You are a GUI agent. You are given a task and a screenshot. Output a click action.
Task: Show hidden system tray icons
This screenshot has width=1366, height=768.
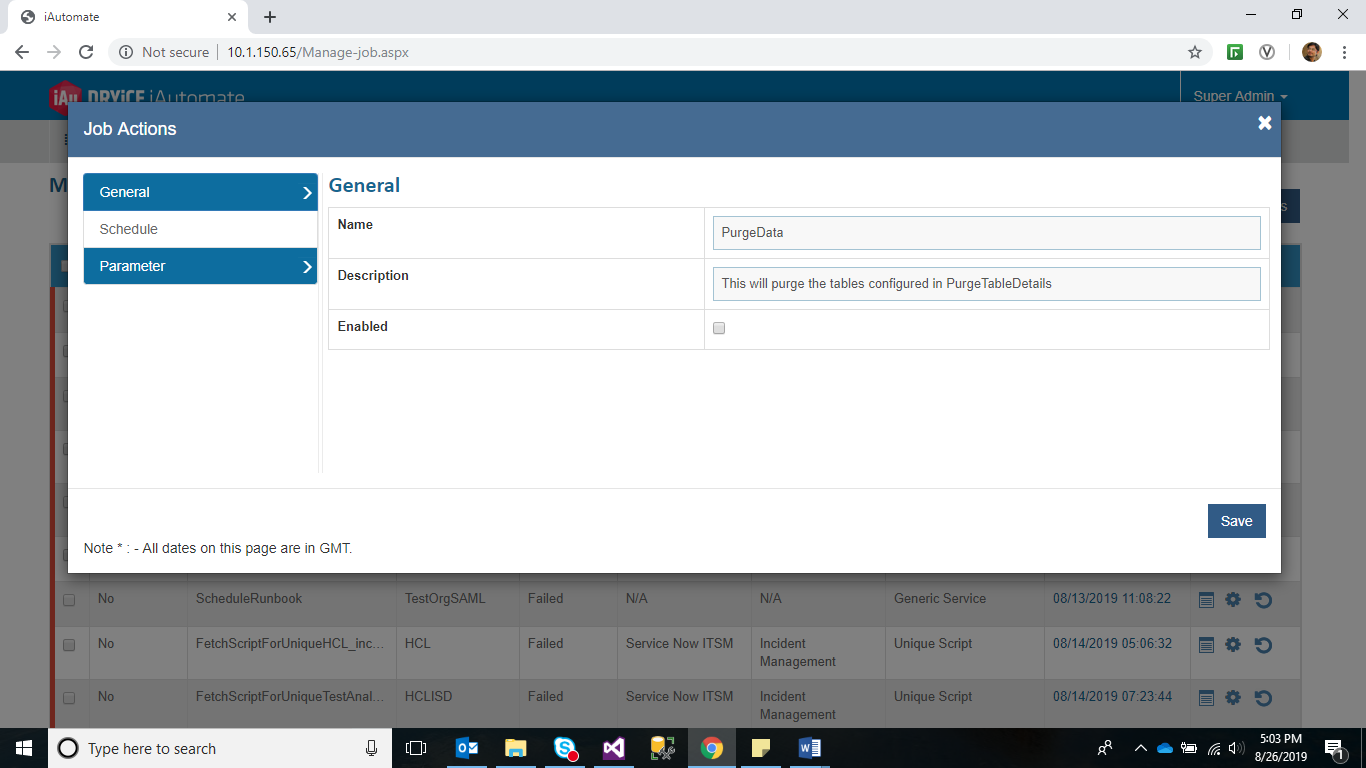click(x=1140, y=748)
